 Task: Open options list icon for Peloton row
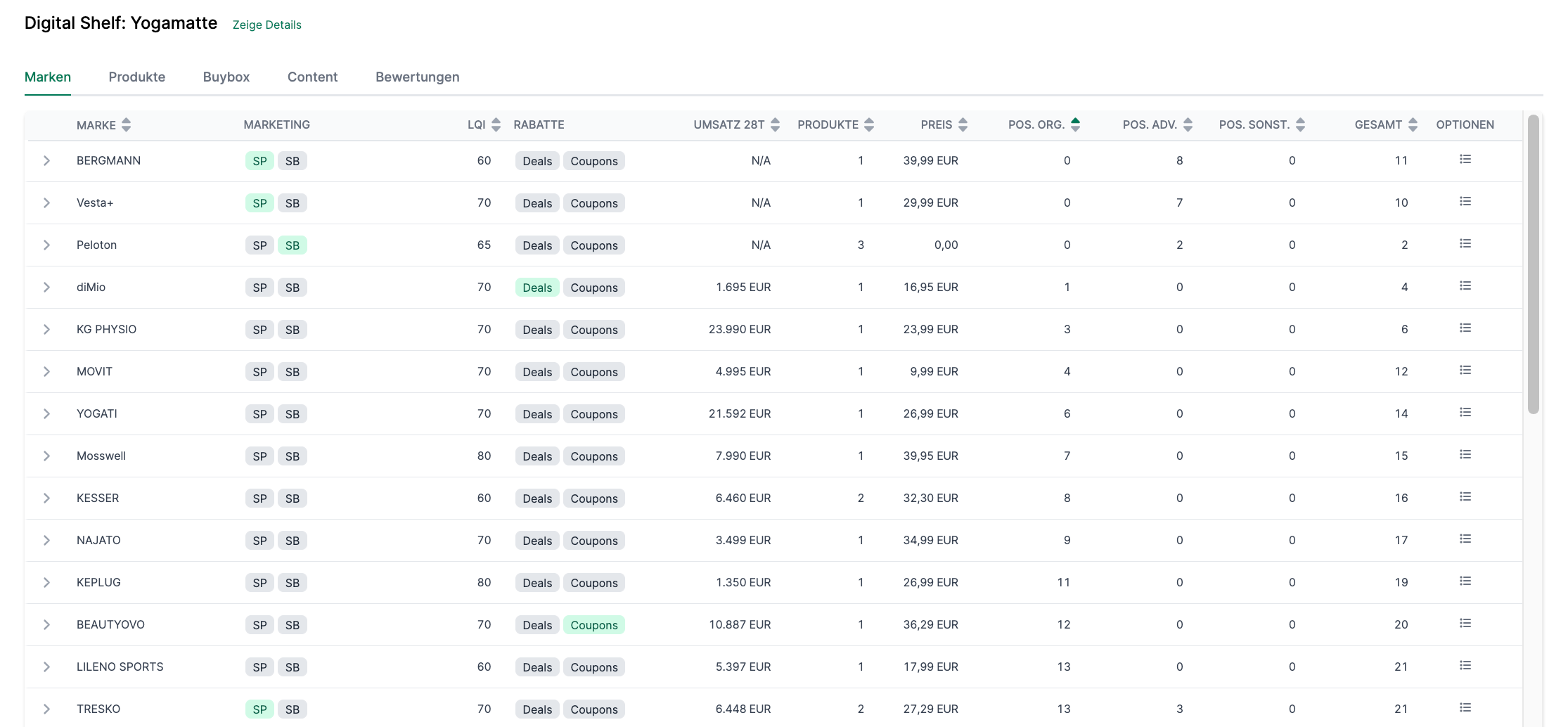pos(1465,244)
